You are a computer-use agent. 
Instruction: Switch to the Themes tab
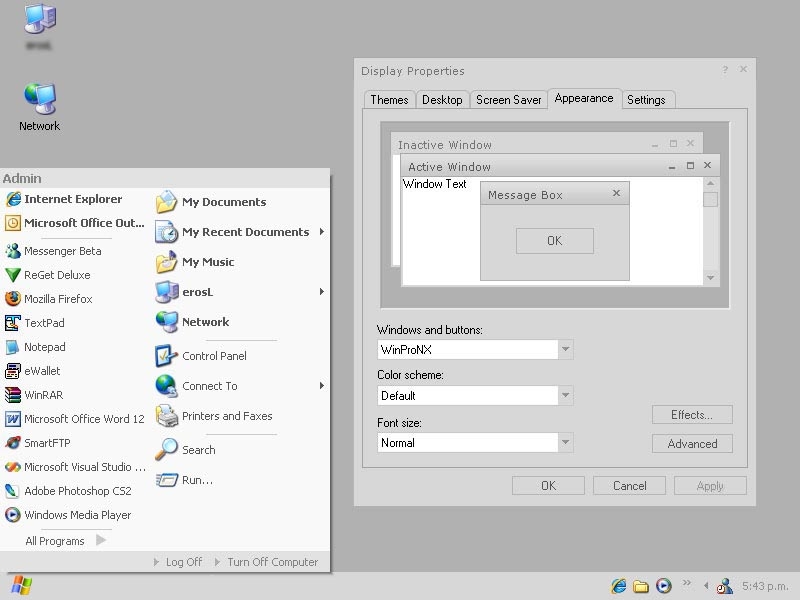[x=389, y=99]
